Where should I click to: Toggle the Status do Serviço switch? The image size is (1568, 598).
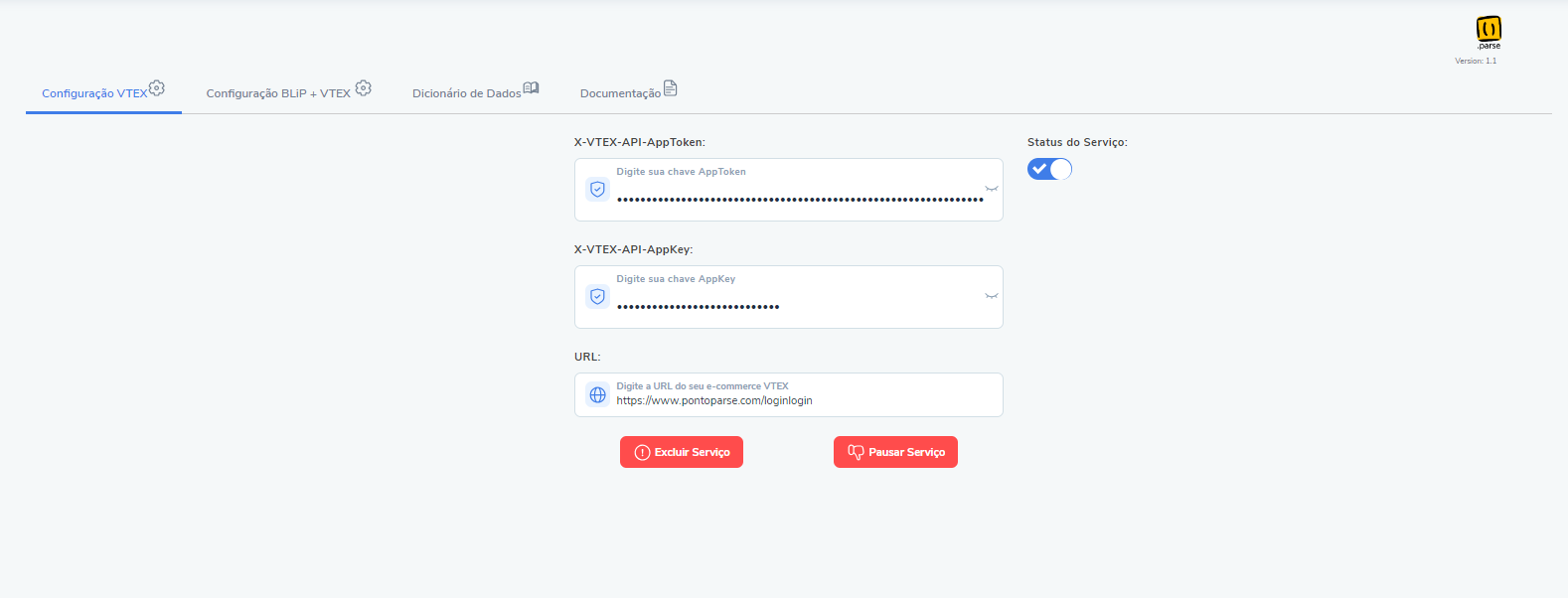pos(1049,169)
